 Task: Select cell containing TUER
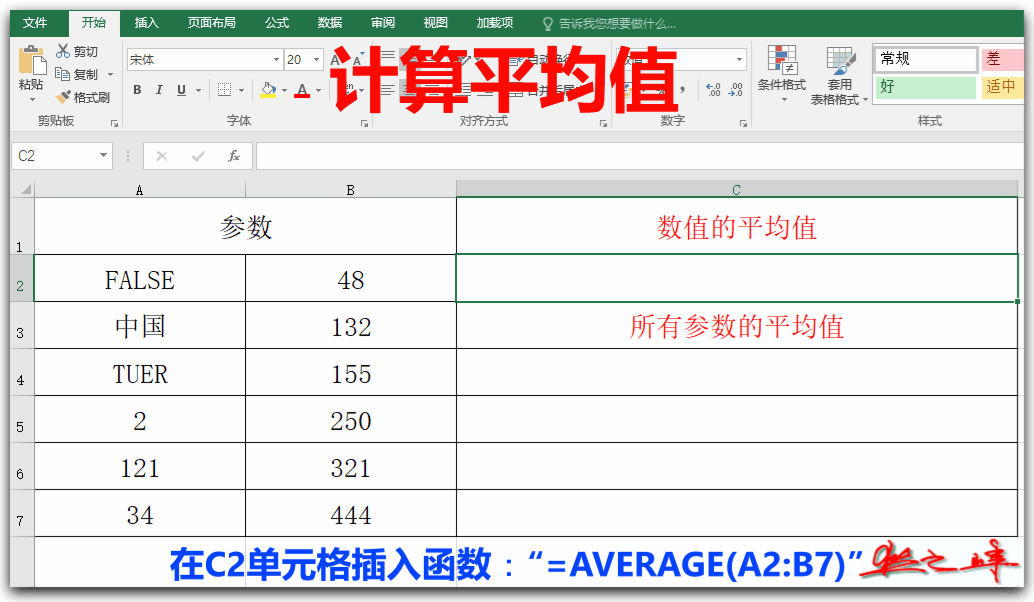pos(140,373)
